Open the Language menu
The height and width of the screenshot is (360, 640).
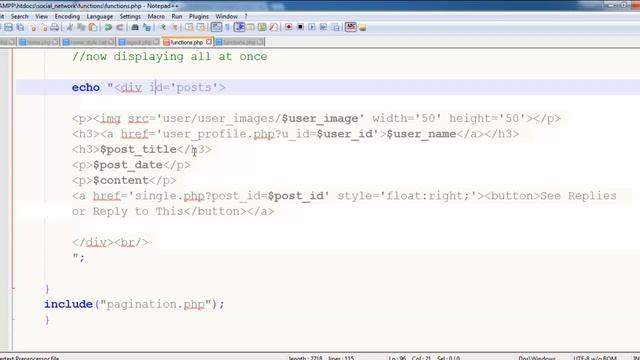pos(100,16)
